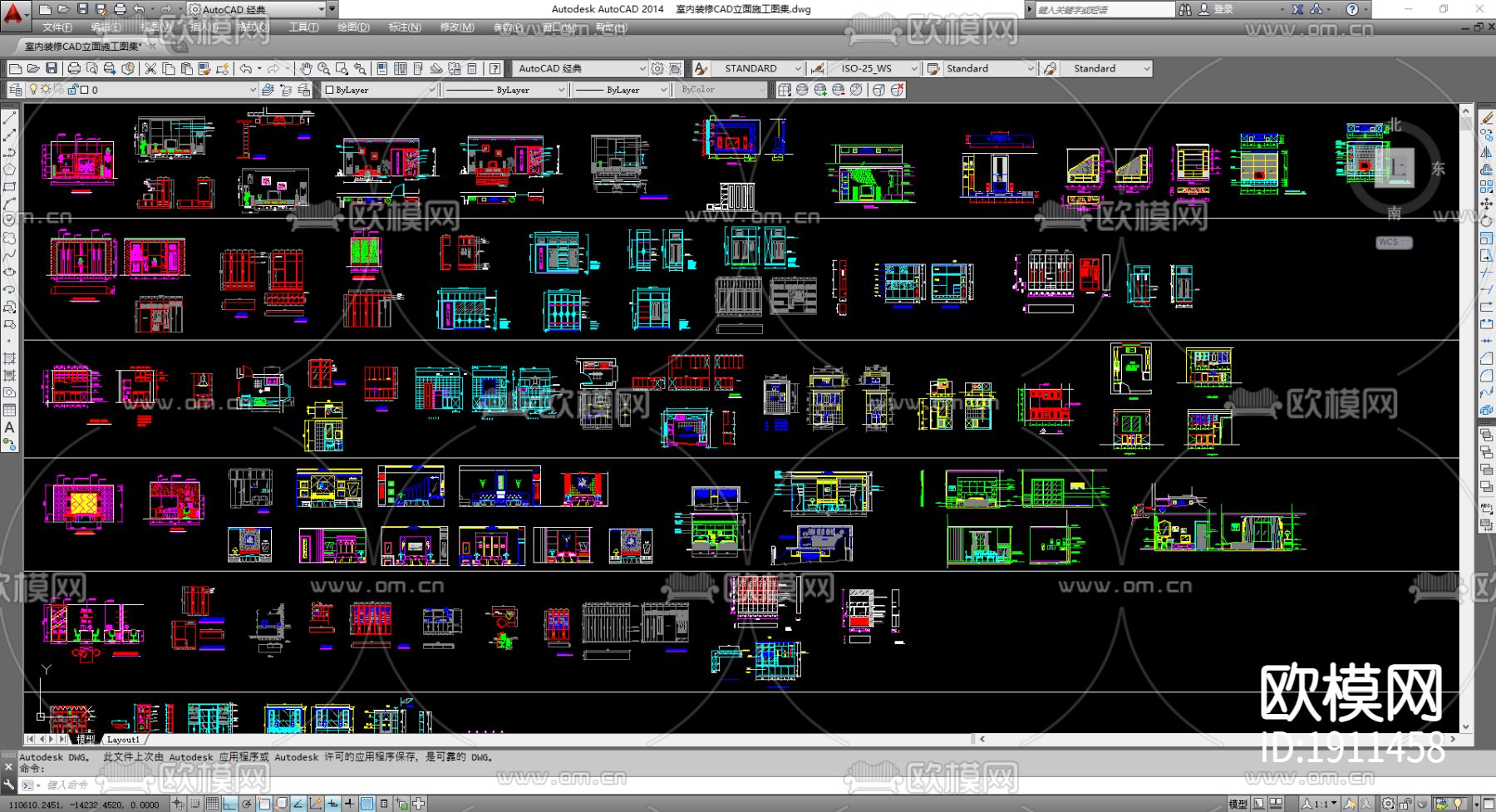Image resolution: width=1496 pixels, height=812 pixels.
Task: Select the Move tool in modify toolbar
Action: [x=1487, y=204]
